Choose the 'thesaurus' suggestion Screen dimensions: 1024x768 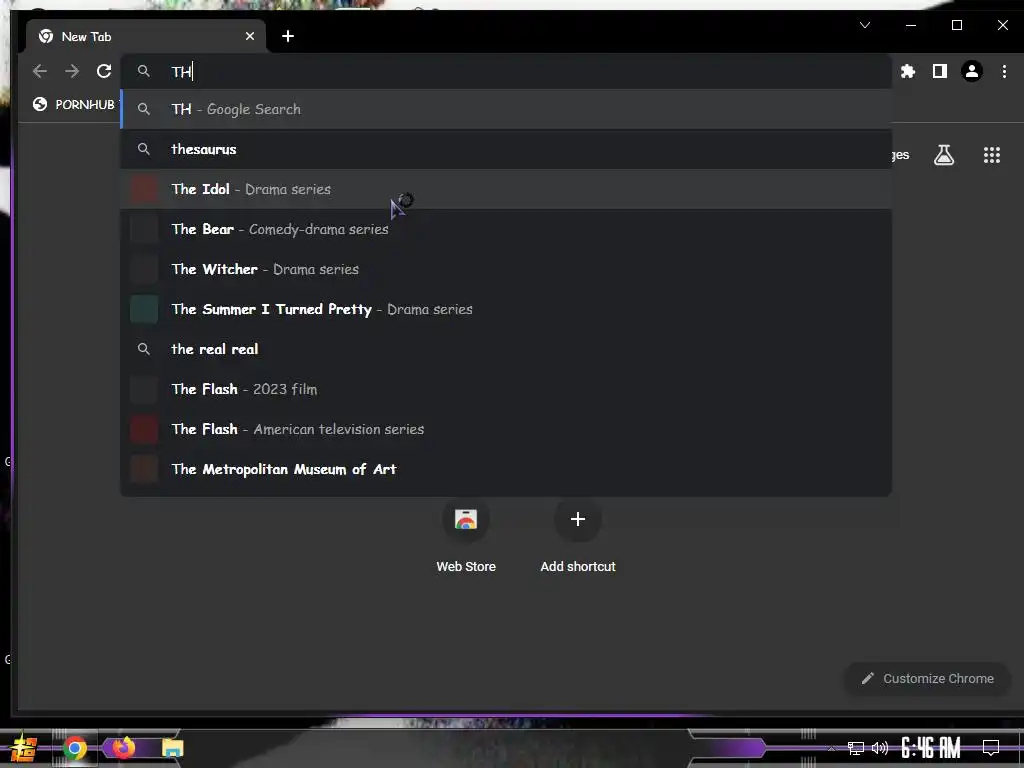tap(506, 149)
